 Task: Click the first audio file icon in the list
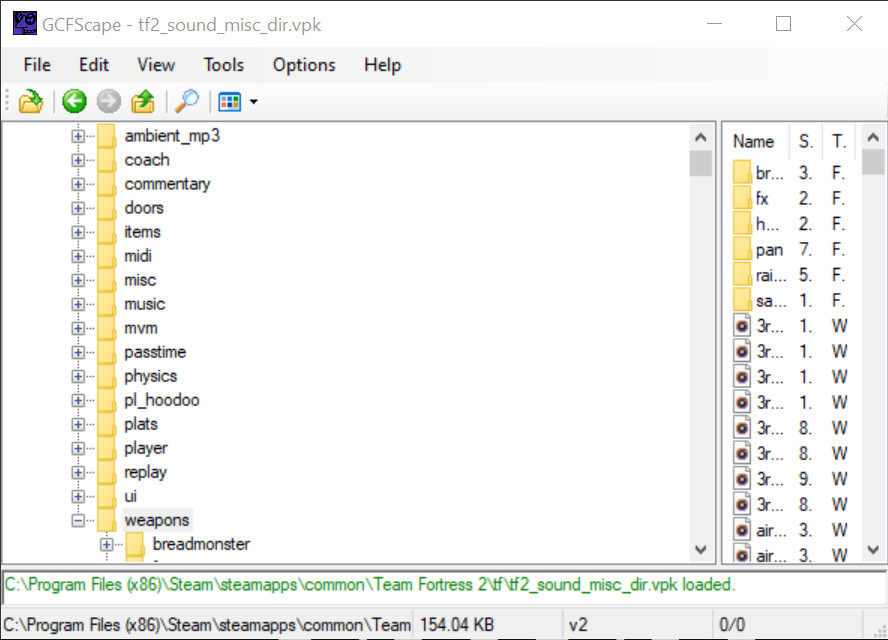point(742,326)
